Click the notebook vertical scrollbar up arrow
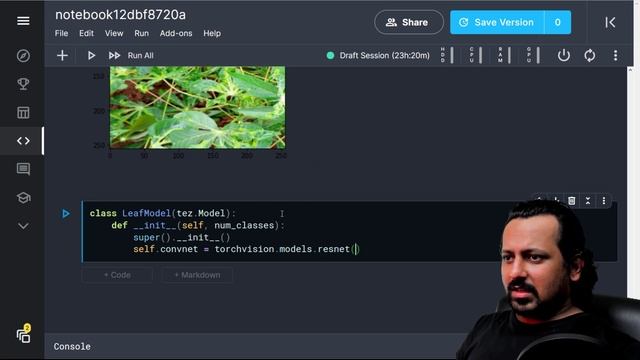Screen dimensions: 640x360 coord(630,70)
